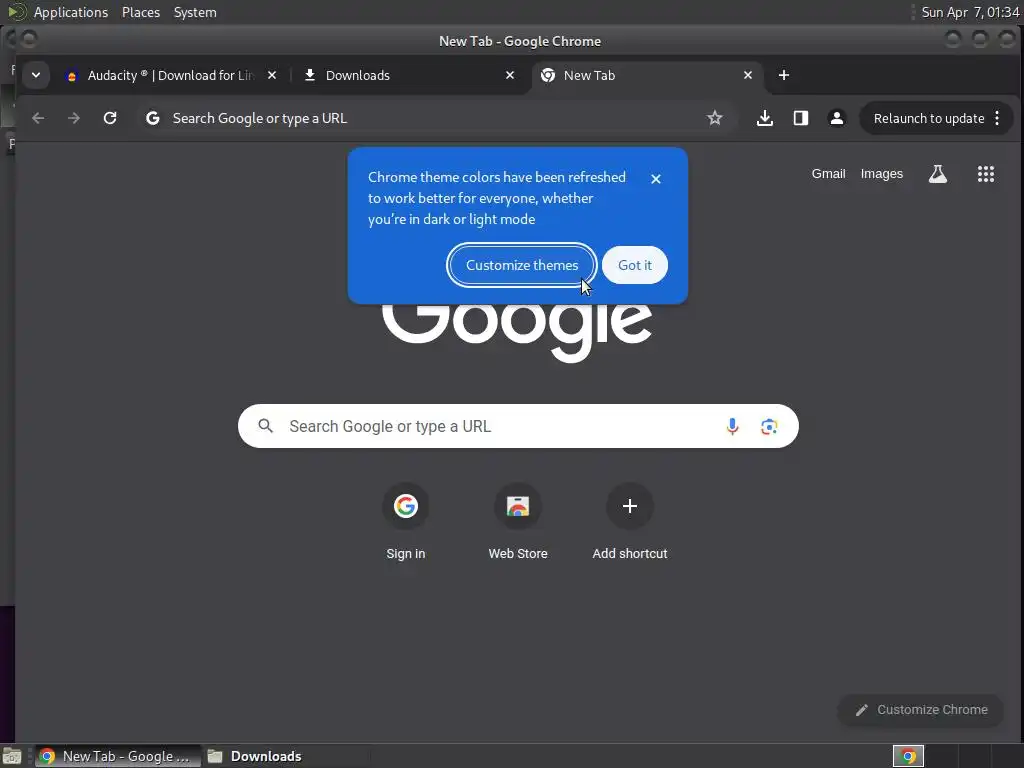Open the profile avatar icon

(837, 118)
